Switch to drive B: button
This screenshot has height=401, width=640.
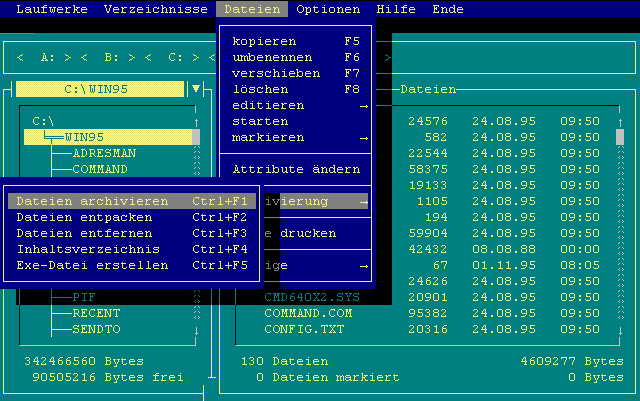(x=112, y=57)
